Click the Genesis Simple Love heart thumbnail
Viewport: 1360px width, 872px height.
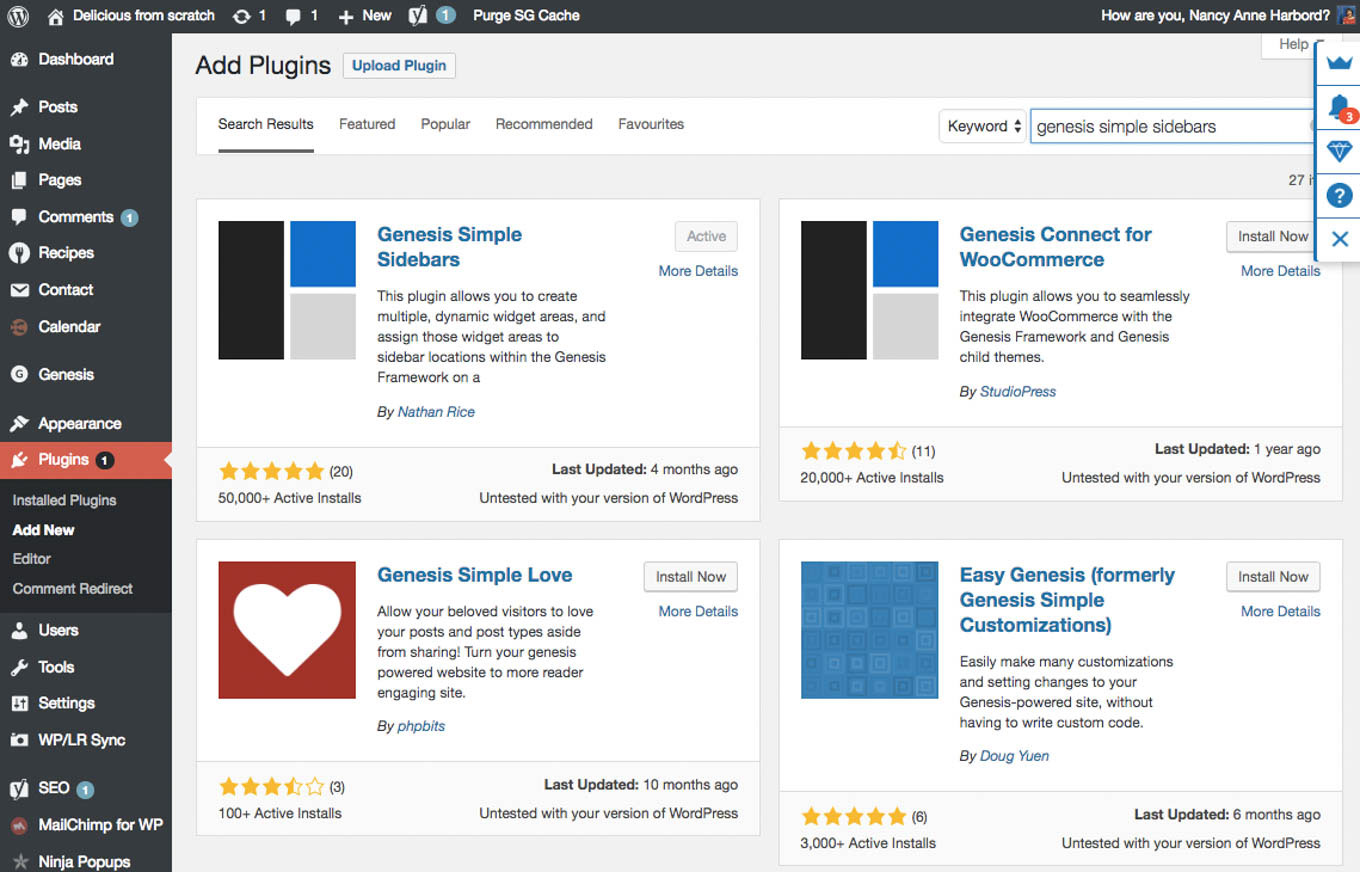(287, 630)
